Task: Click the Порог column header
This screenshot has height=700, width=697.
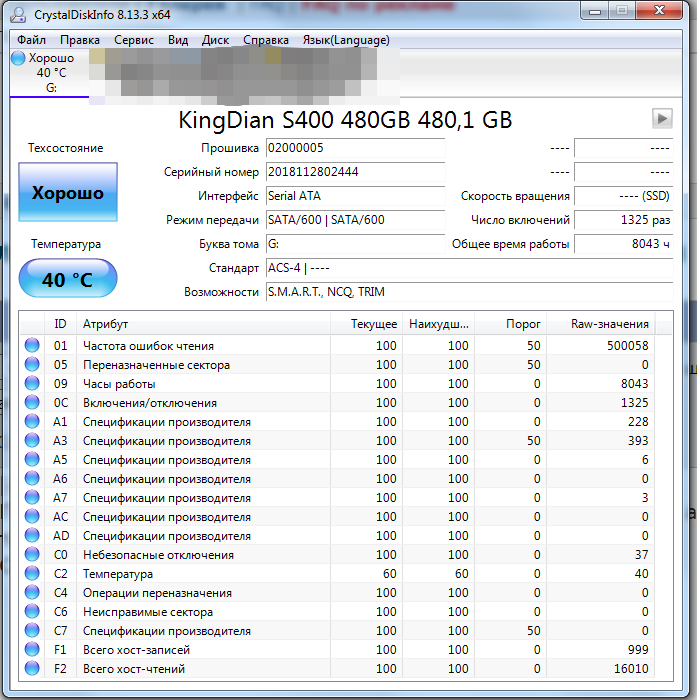Action: pos(511,324)
